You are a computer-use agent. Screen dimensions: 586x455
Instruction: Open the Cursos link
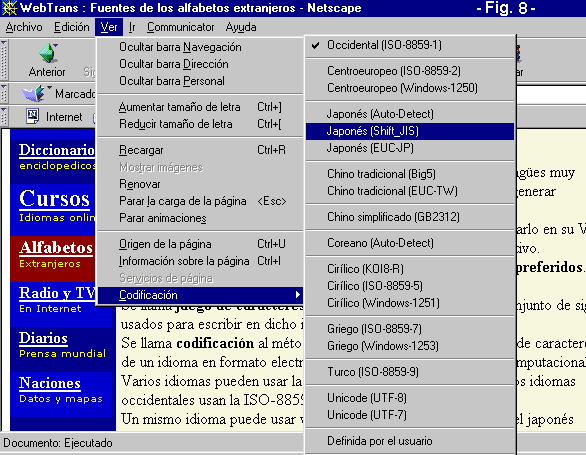click(x=55, y=199)
